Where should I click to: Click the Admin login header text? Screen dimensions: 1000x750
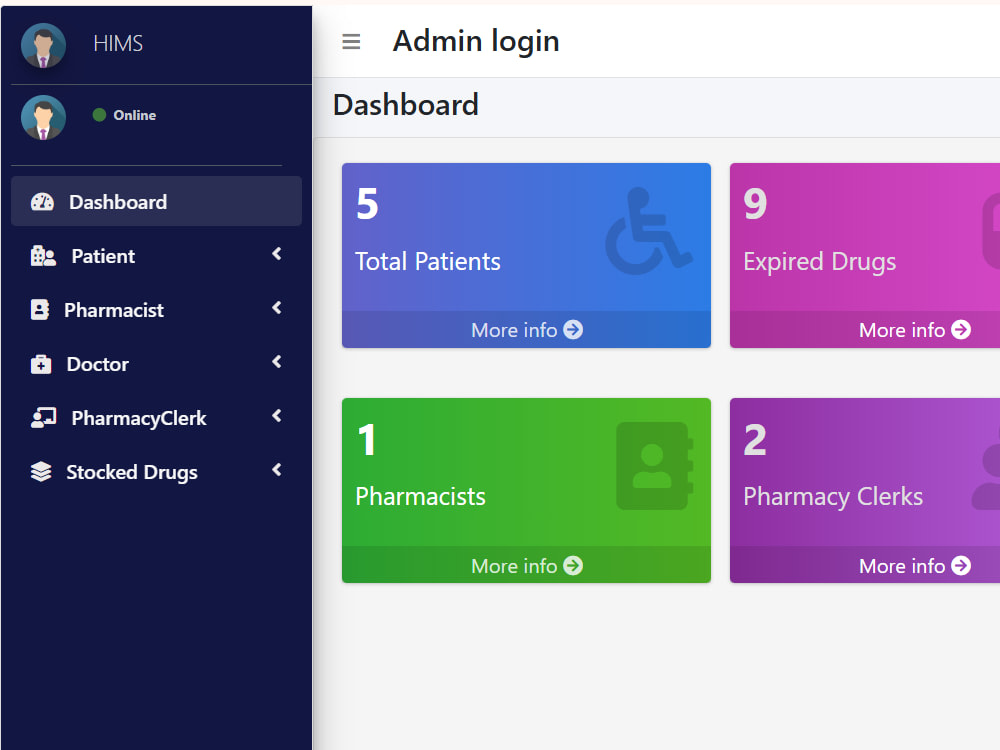[x=476, y=41]
